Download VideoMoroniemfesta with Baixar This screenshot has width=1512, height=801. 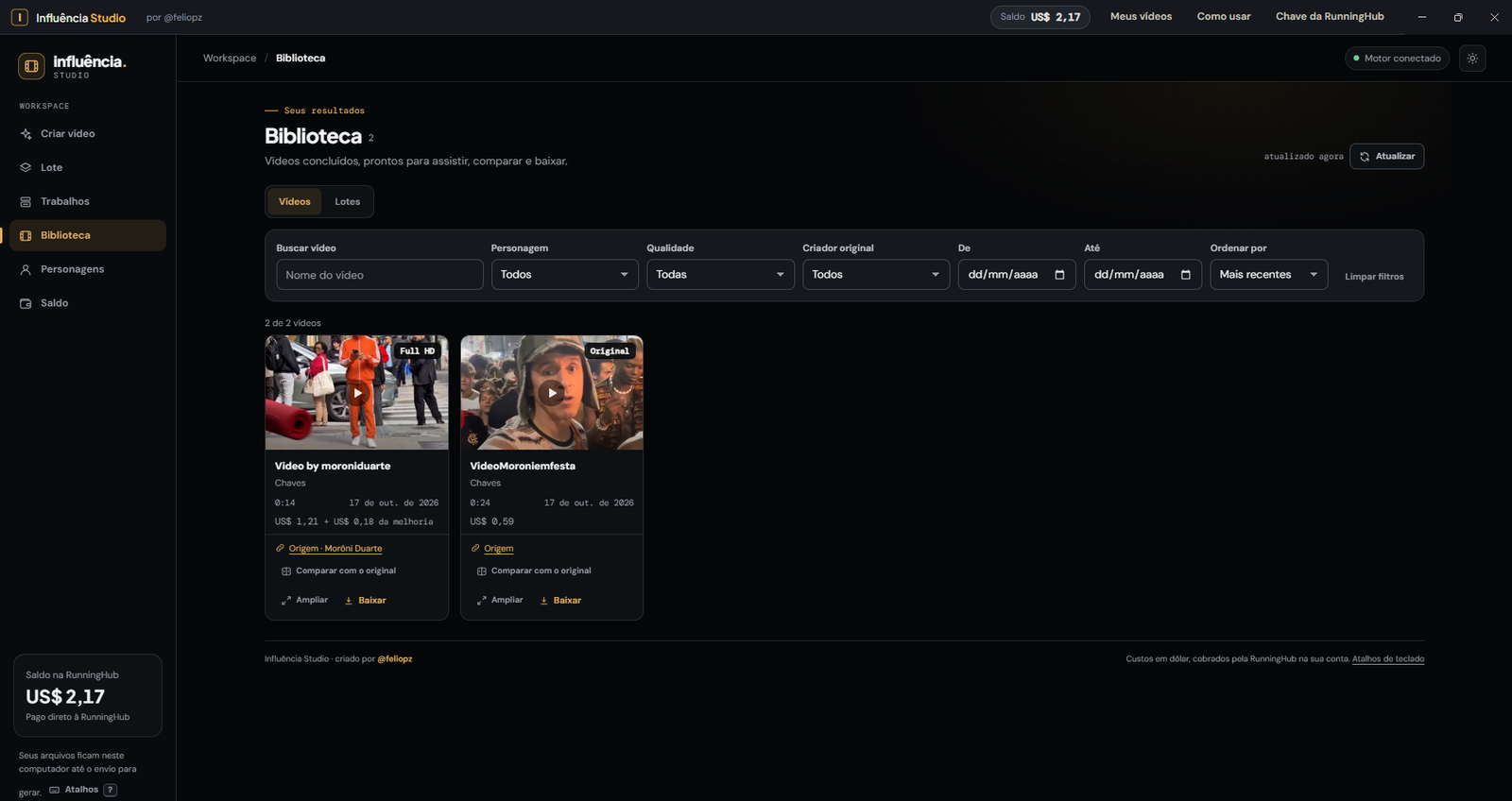560,601
